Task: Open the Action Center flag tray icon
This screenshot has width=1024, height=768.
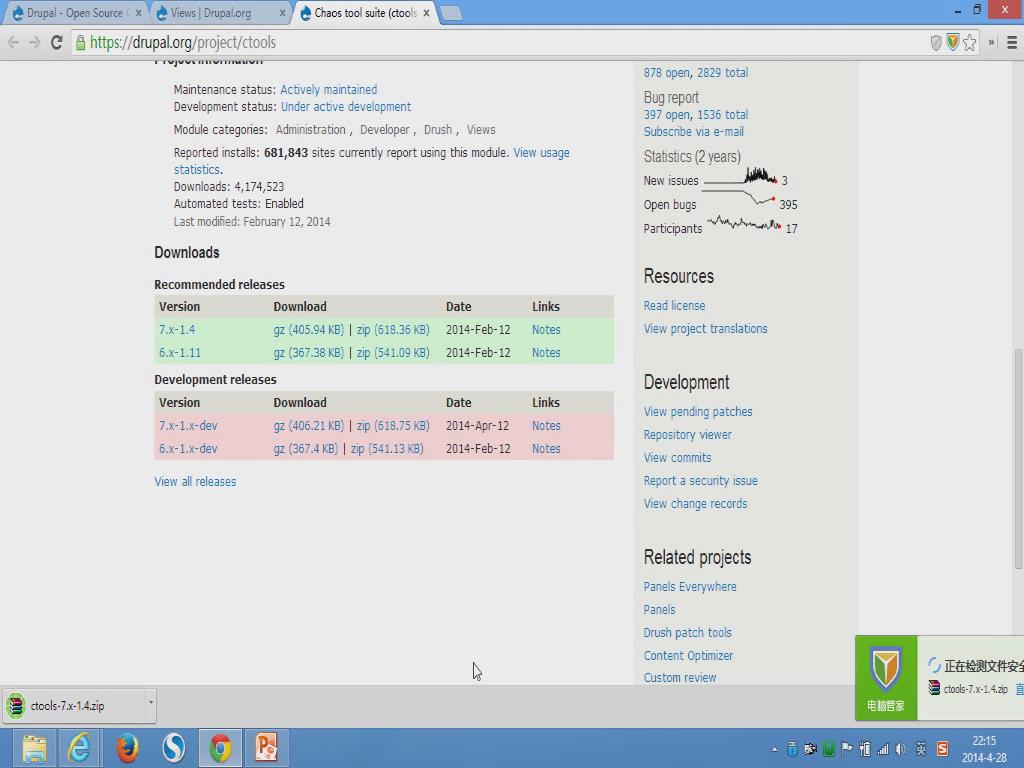Action: click(847, 748)
